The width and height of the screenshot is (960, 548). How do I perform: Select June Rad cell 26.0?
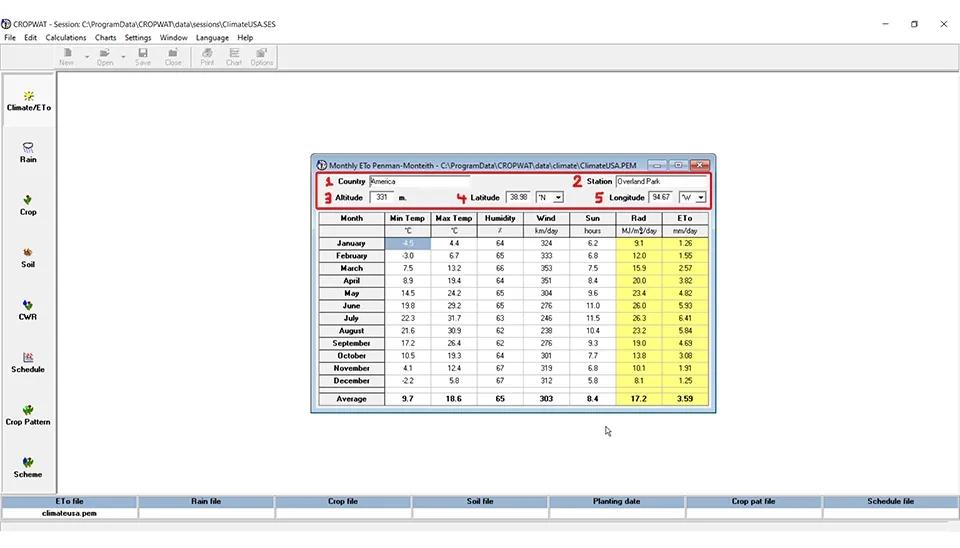(x=639, y=306)
